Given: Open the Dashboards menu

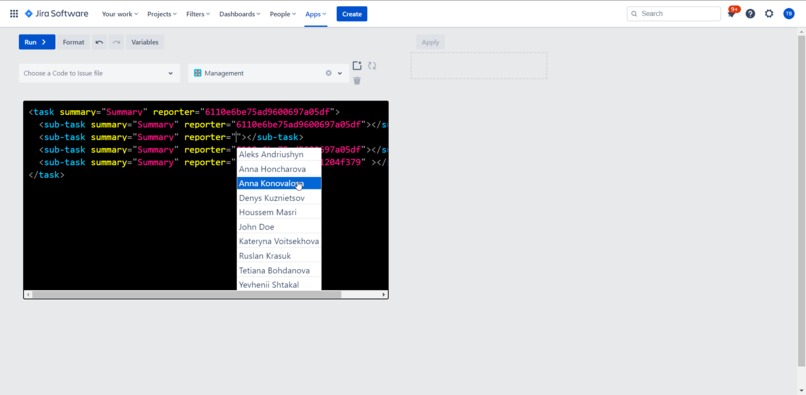Looking at the screenshot, I should [240, 14].
